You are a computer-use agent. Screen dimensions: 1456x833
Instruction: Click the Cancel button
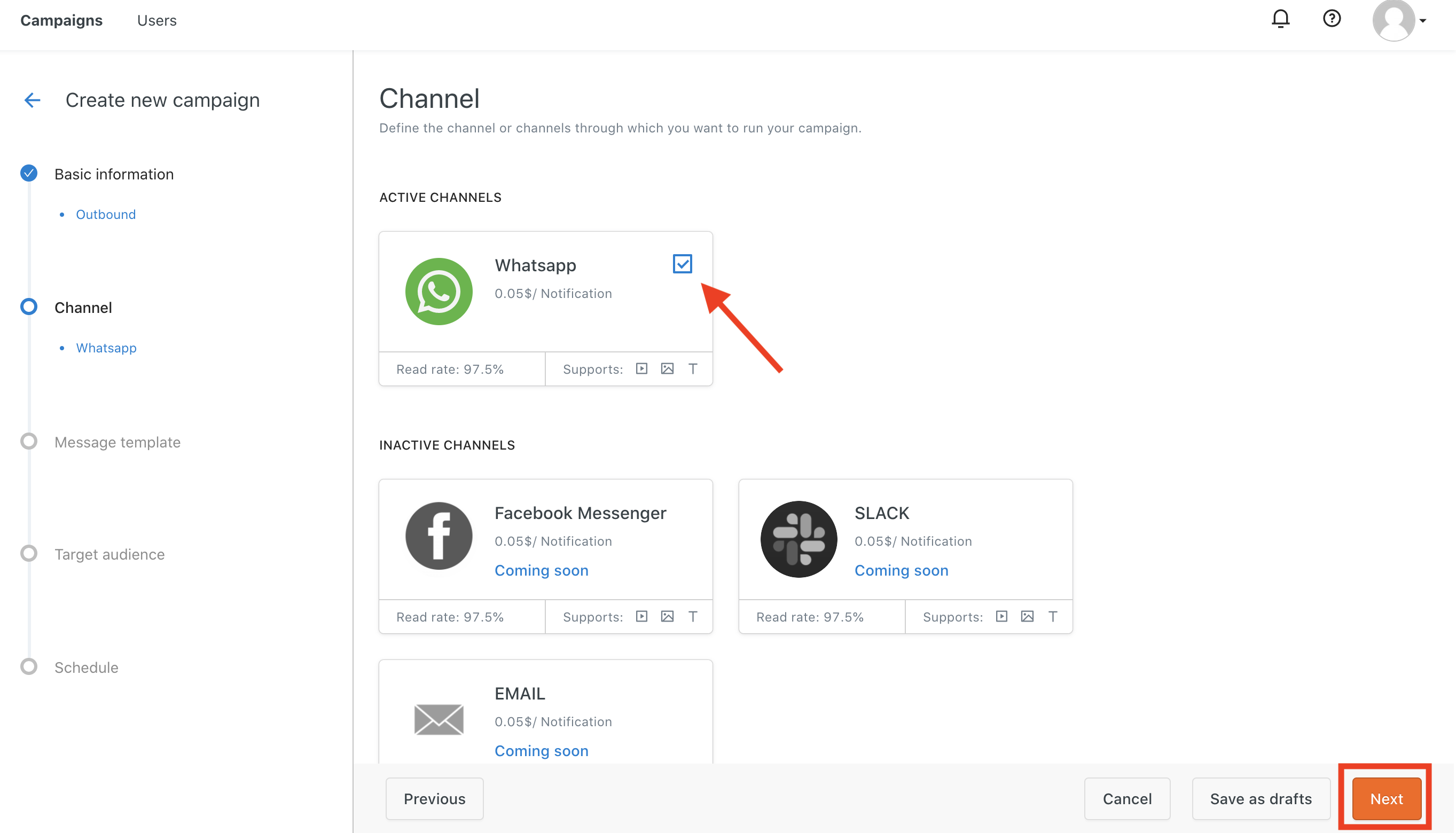[1127, 799]
